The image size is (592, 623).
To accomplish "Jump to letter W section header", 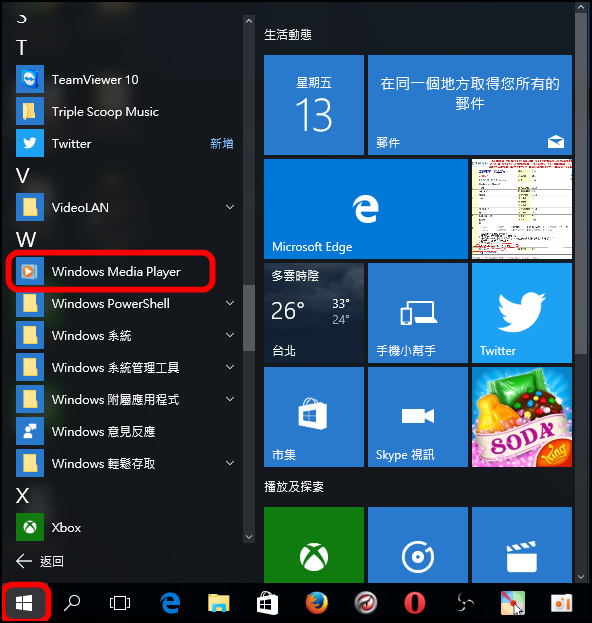I will pyautogui.click(x=26, y=240).
